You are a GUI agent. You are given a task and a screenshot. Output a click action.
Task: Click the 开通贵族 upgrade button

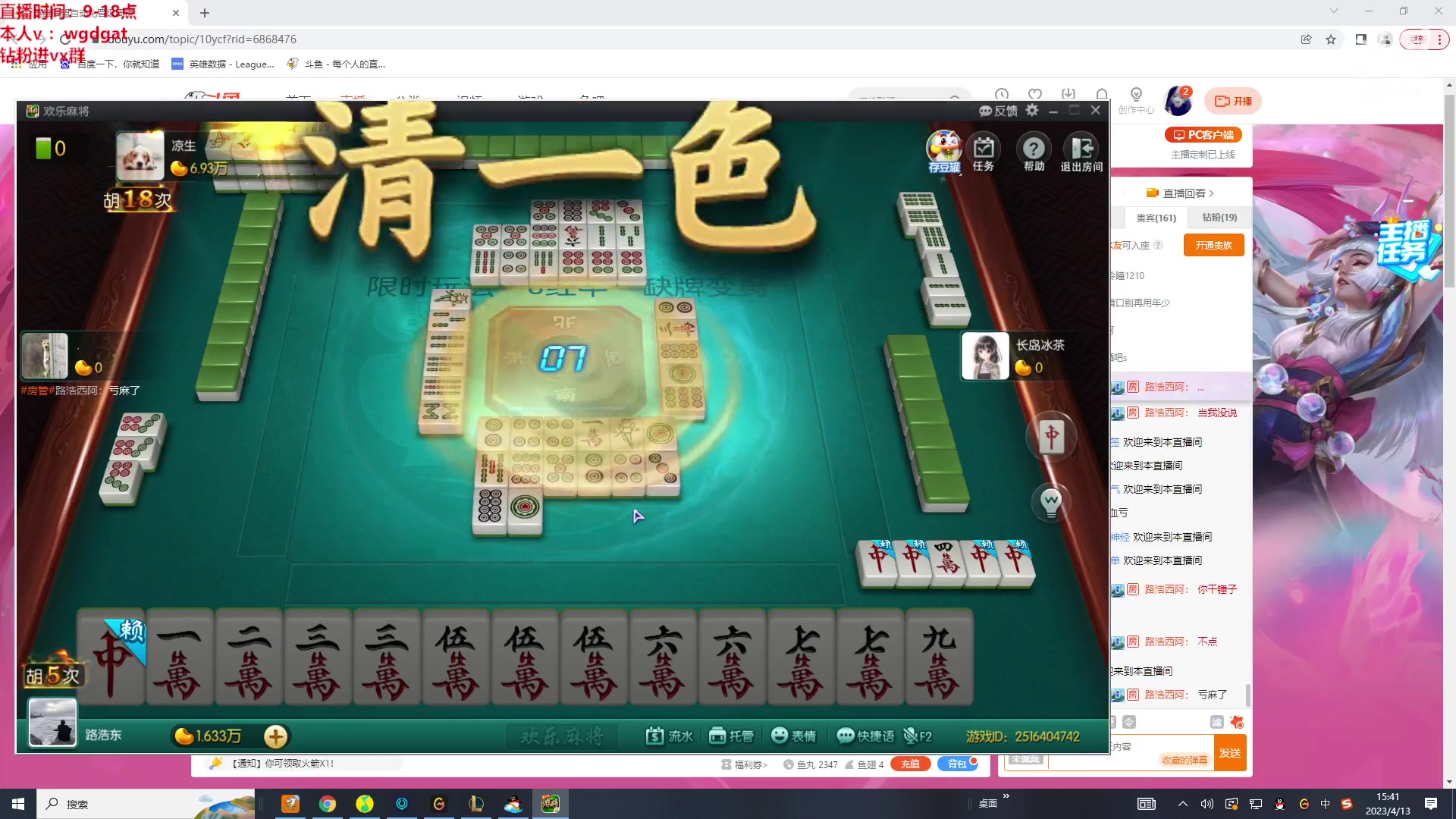pyautogui.click(x=1213, y=244)
